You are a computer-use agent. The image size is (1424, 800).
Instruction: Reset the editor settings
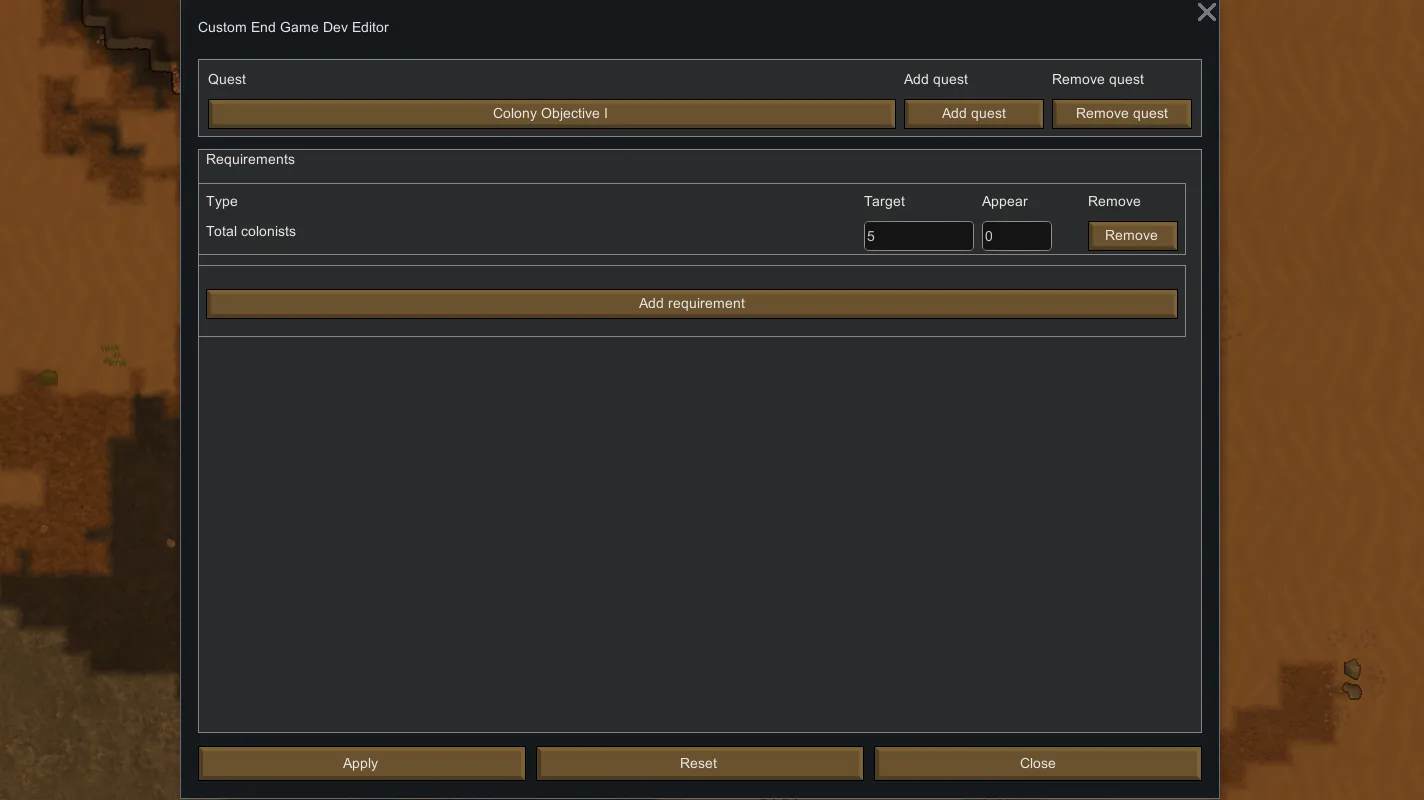(699, 763)
